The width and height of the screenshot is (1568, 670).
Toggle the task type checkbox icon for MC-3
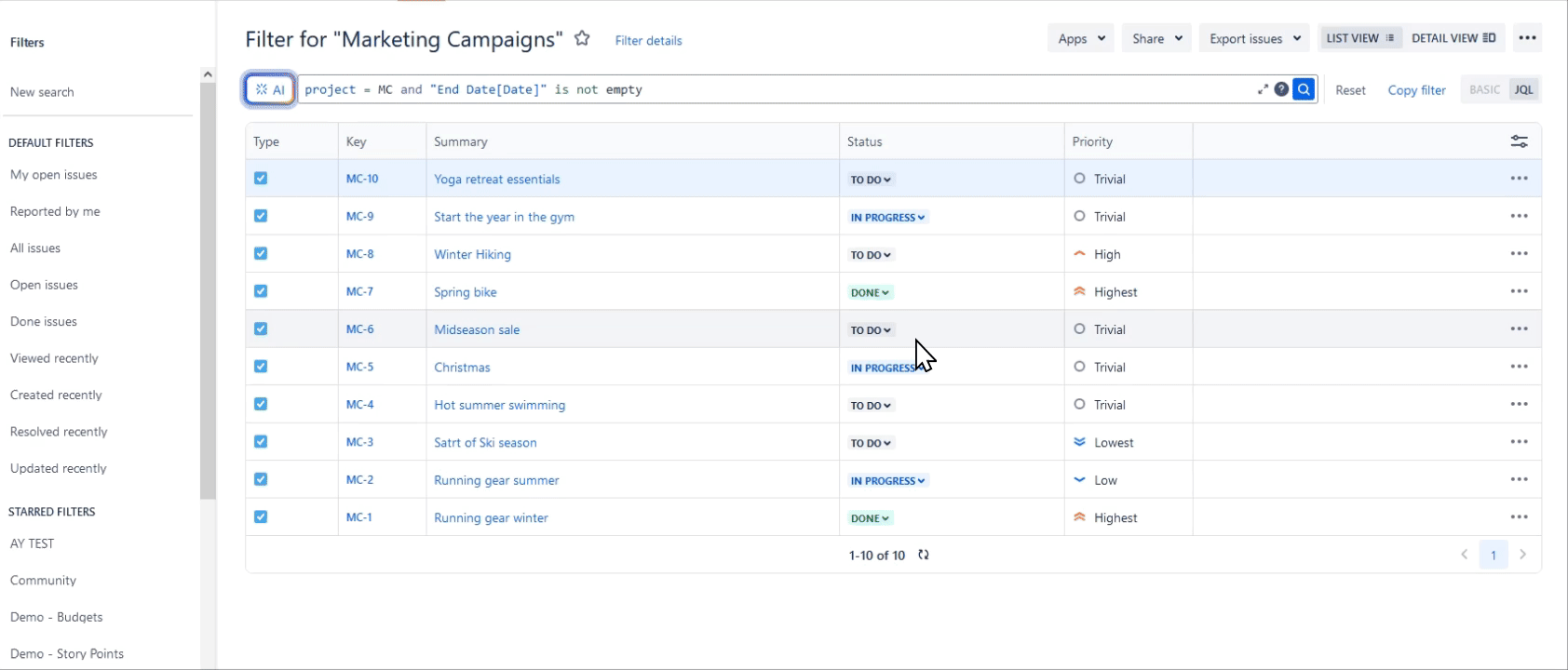(261, 442)
